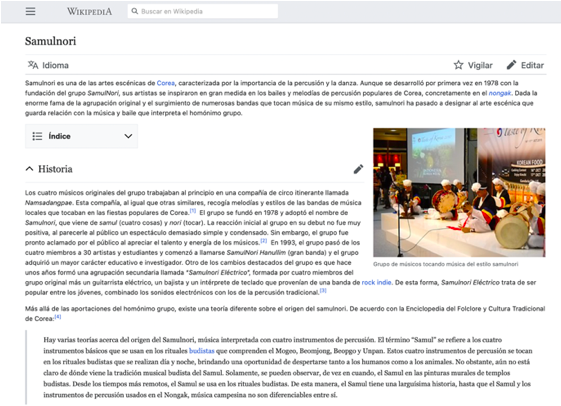Click the Índice list icon
The image size is (561, 406).
37,136
